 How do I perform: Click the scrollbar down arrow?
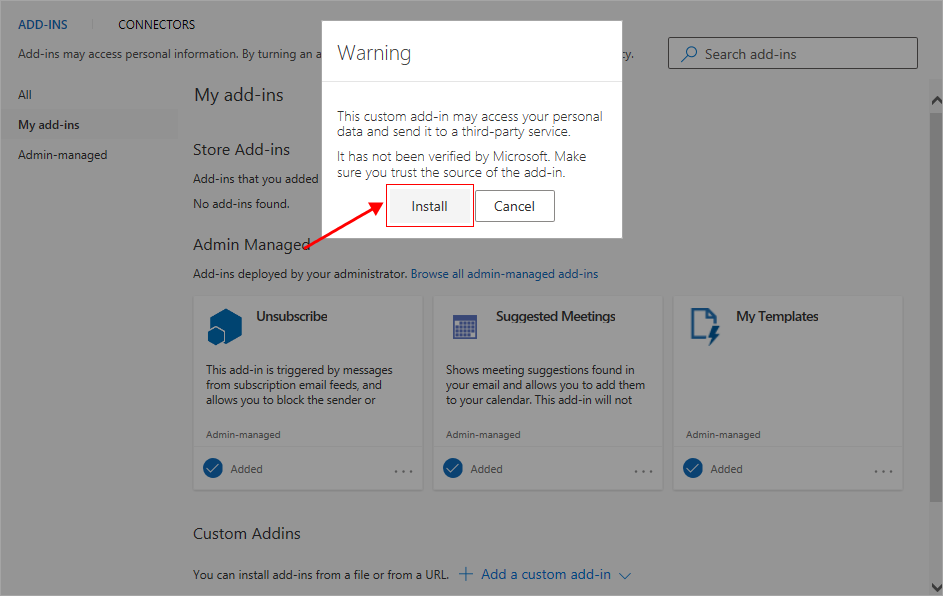point(936,586)
